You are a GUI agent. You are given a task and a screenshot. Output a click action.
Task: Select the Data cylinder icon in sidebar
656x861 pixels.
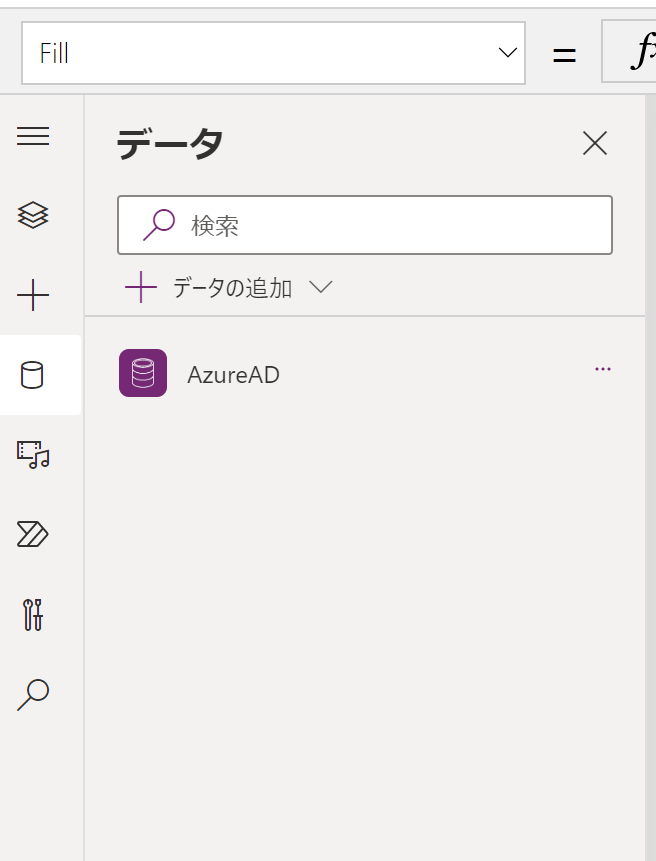33,376
